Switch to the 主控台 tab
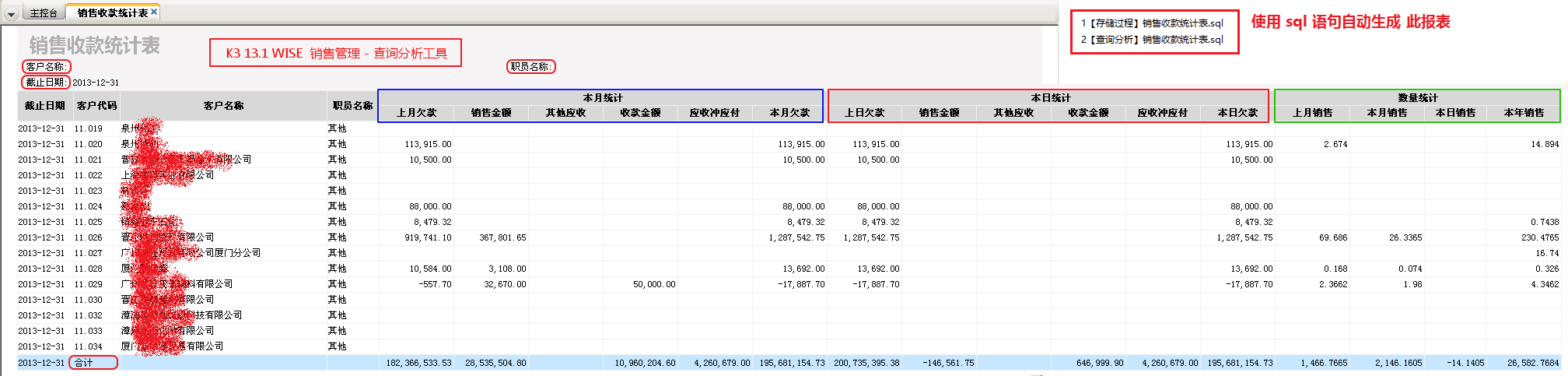The height and width of the screenshot is (376, 1568). 44,13
